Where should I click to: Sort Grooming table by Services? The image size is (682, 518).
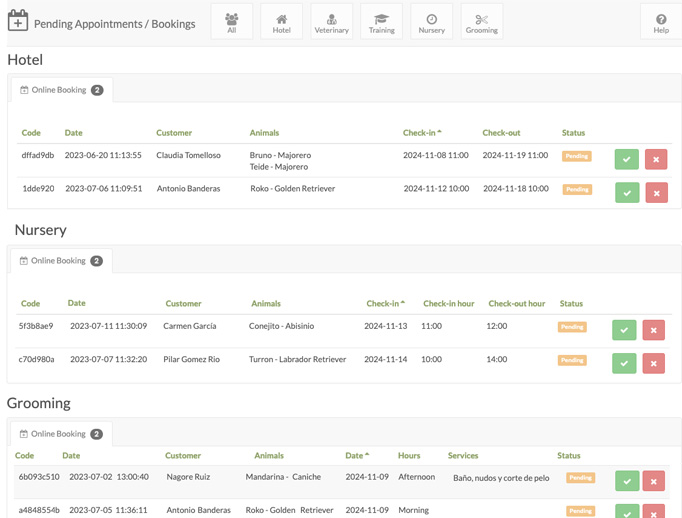coord(463,455)
